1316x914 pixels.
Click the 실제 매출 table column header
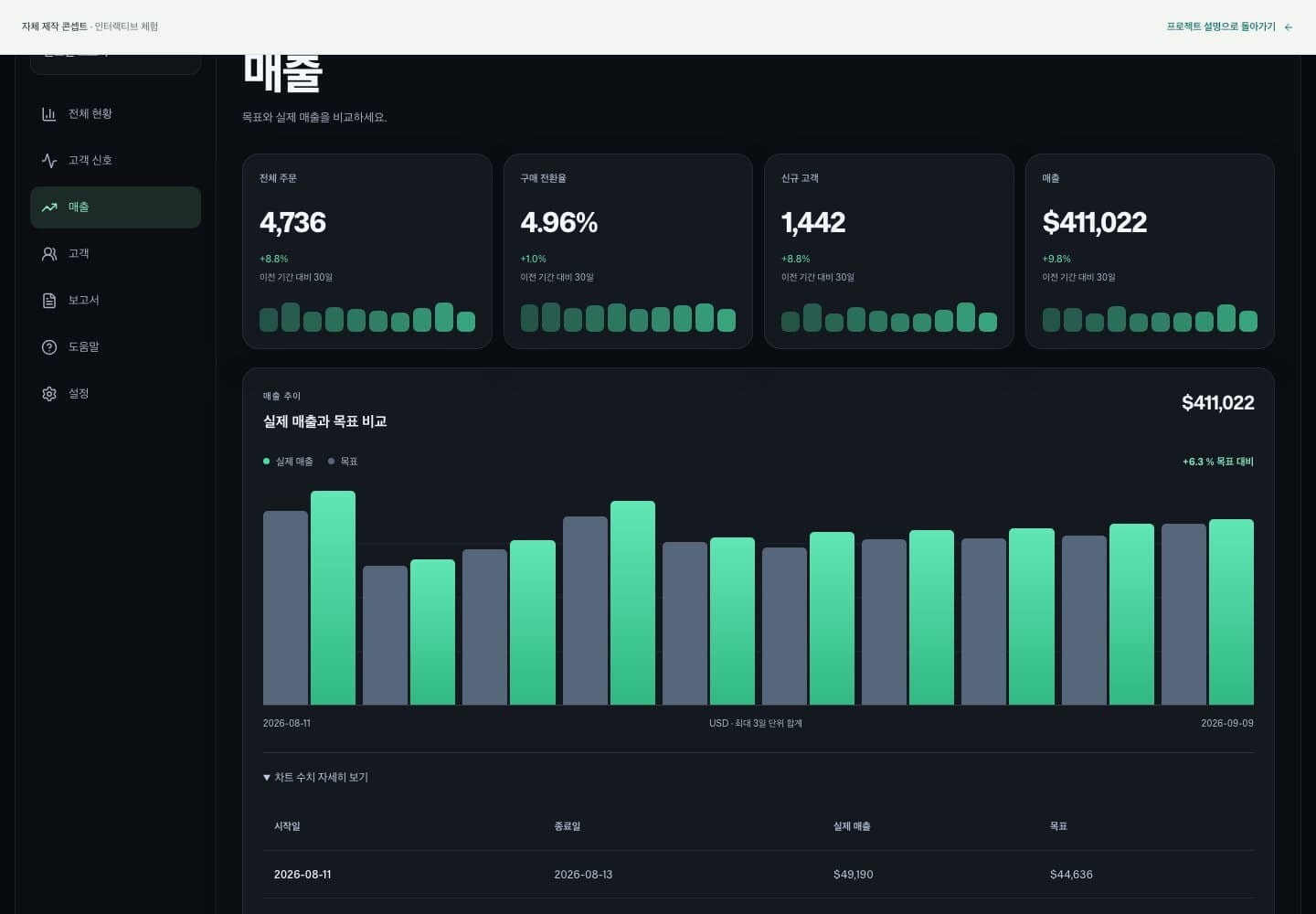click(x=852, y=826)
